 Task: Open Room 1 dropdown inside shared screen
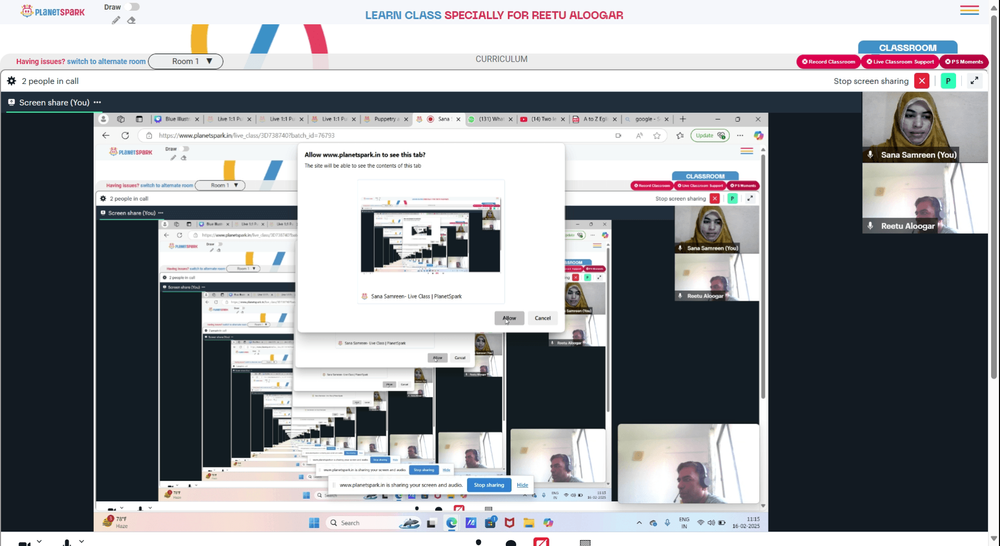coord(220,185)
